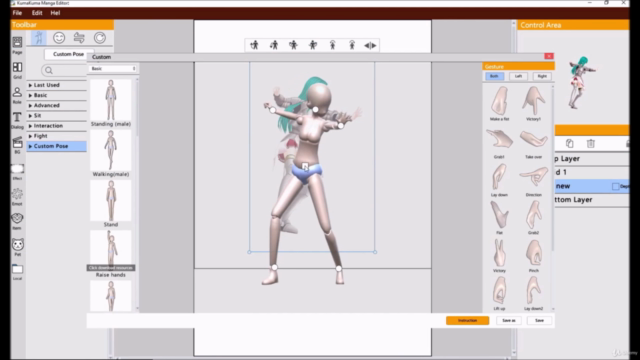Click the canvas vertical scrollbar
Viewport: 640px width, 360px height.
tap(514, 188)
